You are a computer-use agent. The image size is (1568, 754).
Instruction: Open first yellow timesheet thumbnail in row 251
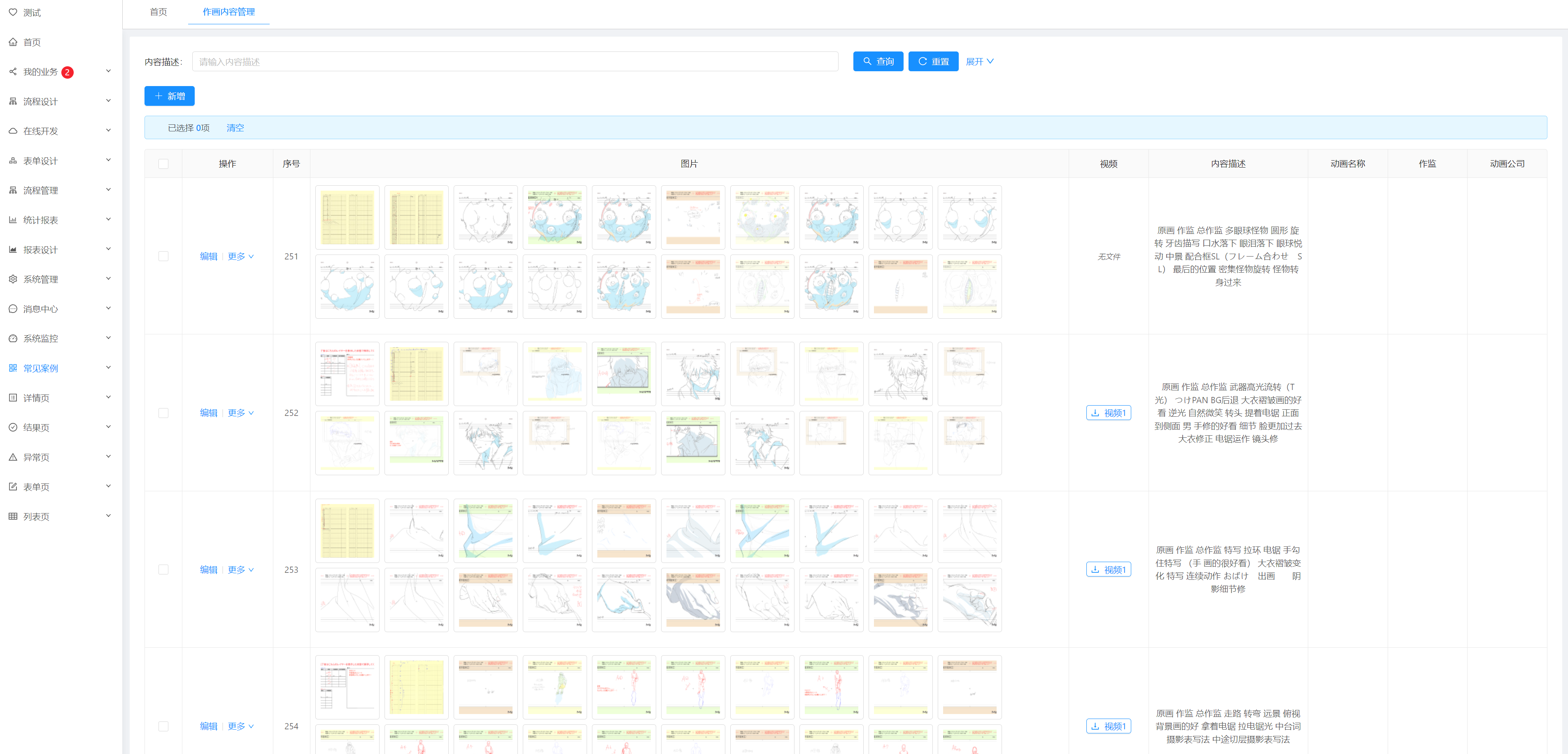pyautogui.click(x=347, y=217)
